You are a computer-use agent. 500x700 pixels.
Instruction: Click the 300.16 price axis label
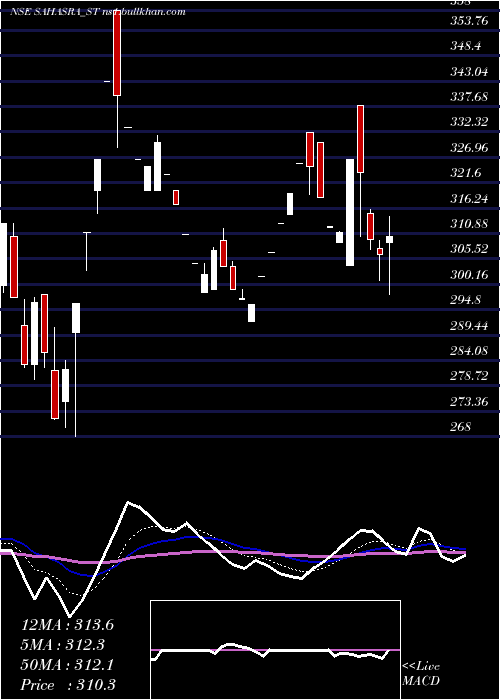click(469, 275)
